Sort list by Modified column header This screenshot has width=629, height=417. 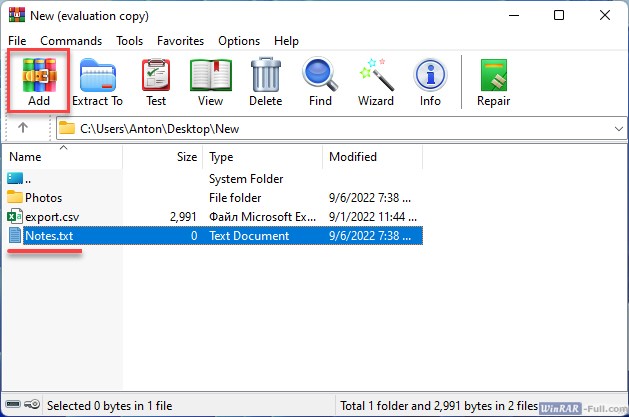coord(352,157)
